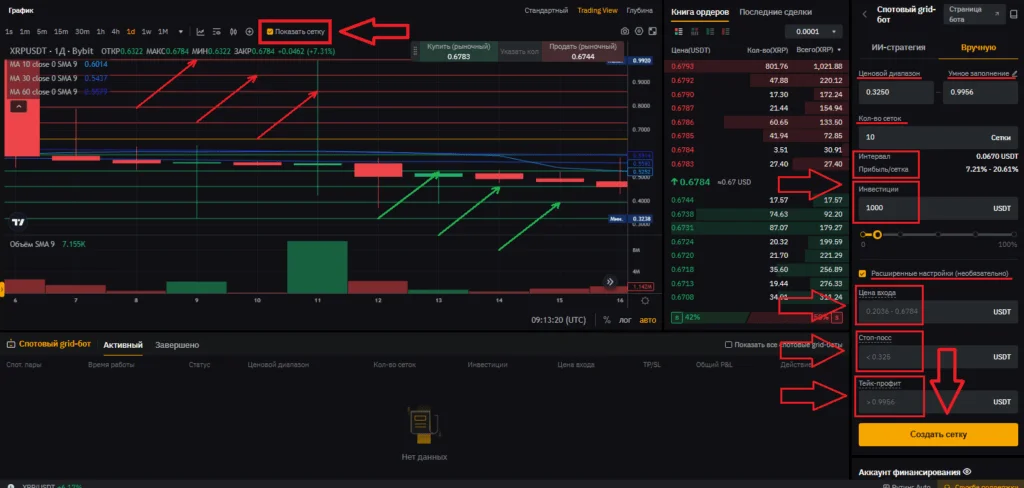
Task: Click Стоп-лосс input field
Action: tap(938, 357)
